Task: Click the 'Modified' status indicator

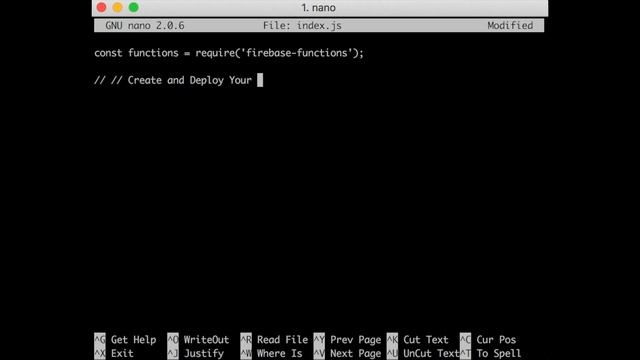Action: pyautogui.click(x=510, y=26)
